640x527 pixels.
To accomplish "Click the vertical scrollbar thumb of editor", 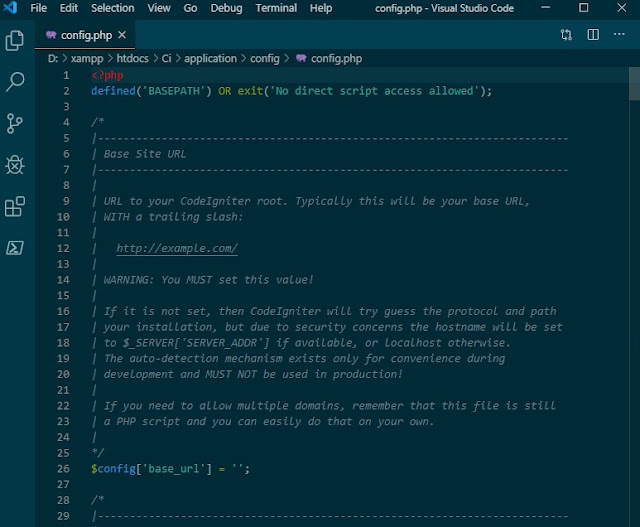I will (x=634, y=84).
